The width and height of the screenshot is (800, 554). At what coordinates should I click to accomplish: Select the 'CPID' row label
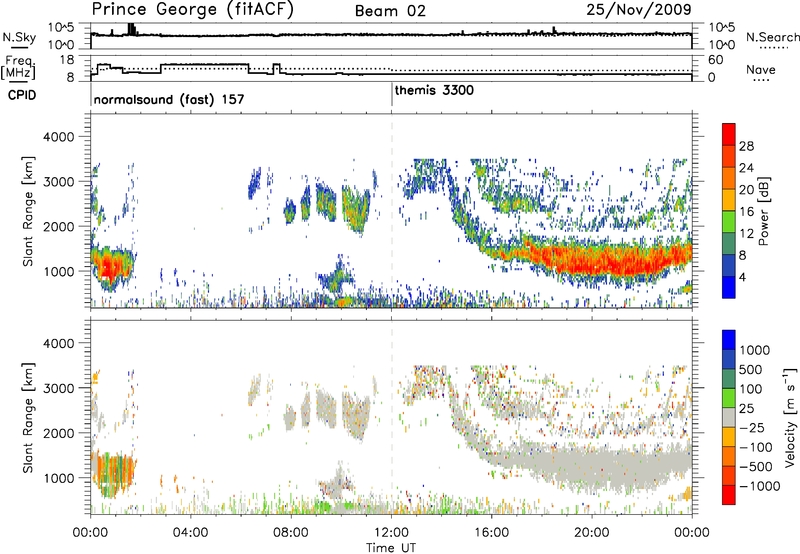point(22,95)
